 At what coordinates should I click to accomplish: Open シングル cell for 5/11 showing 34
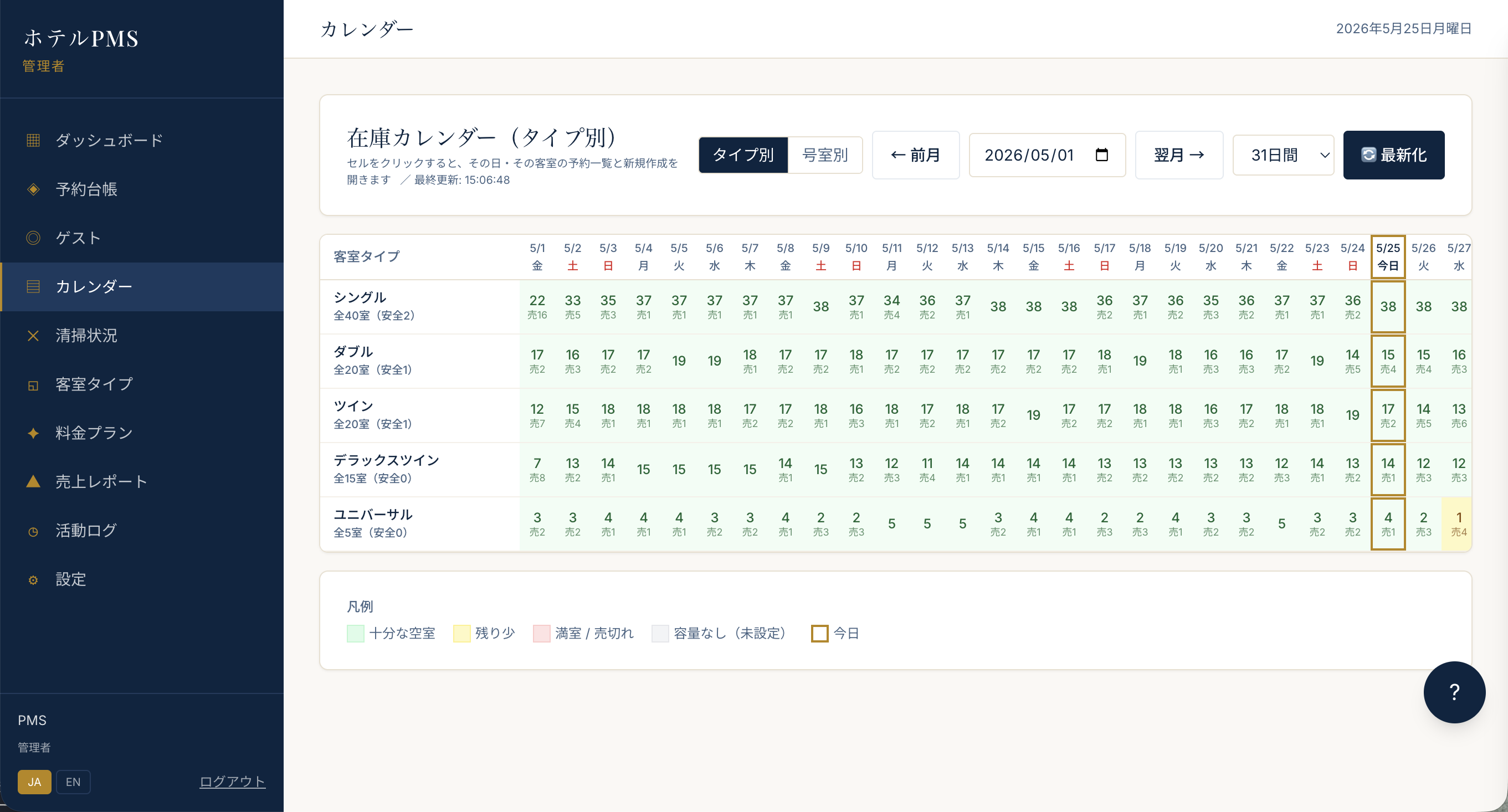(x=891, y=307)
